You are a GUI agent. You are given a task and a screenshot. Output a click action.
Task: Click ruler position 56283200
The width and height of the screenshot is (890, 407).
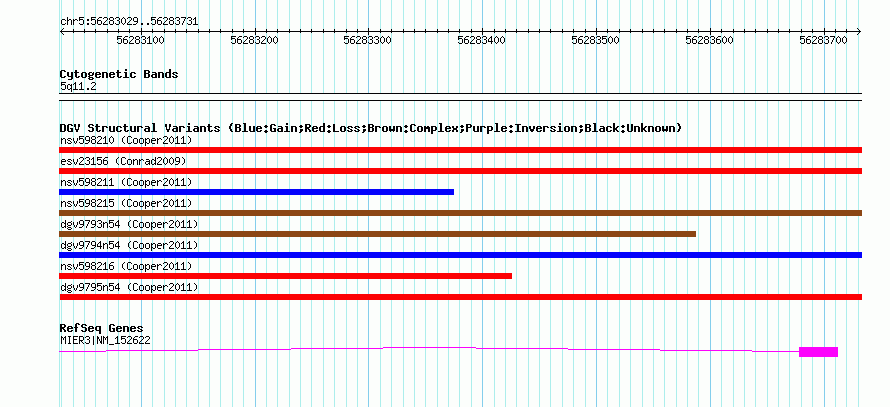coord(254,40)
